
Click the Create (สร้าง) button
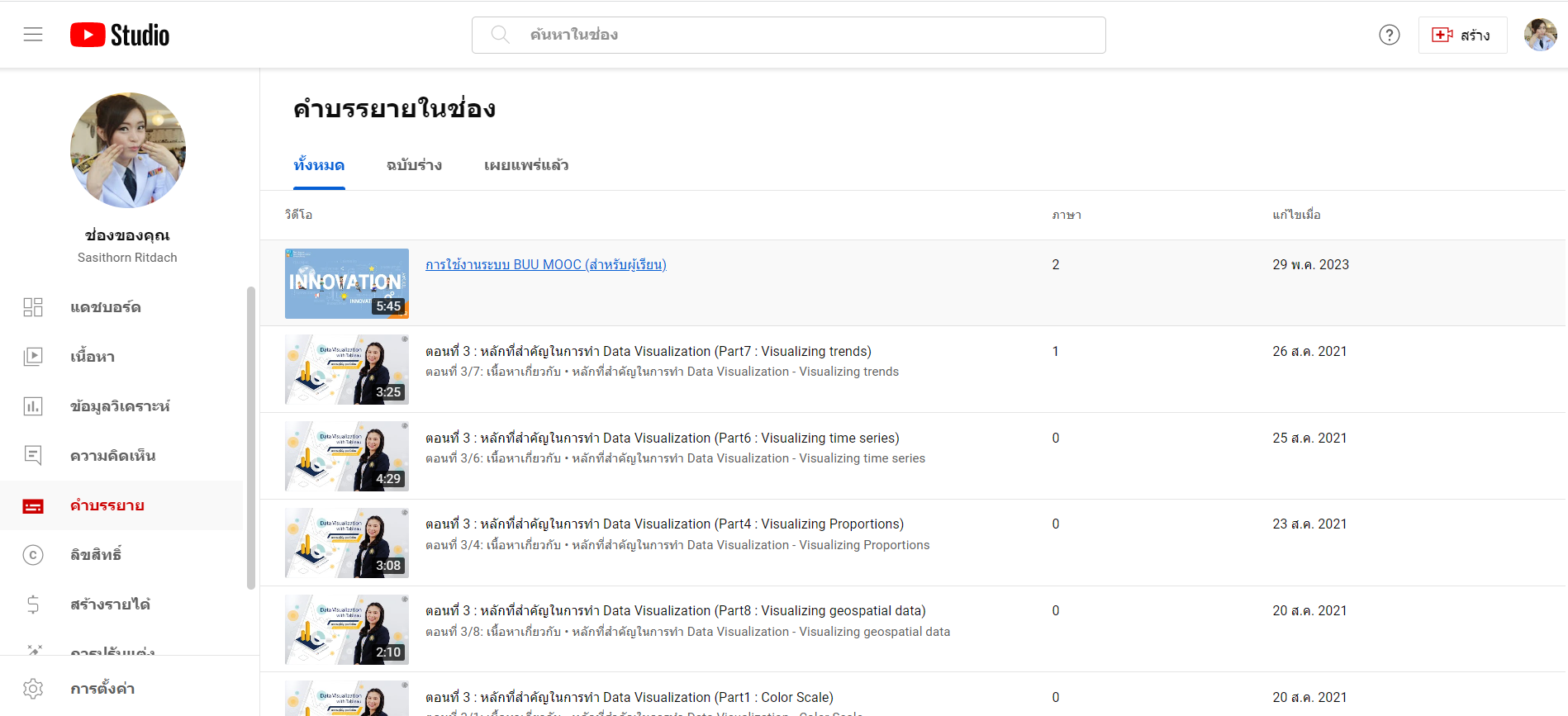point(1462,35)
